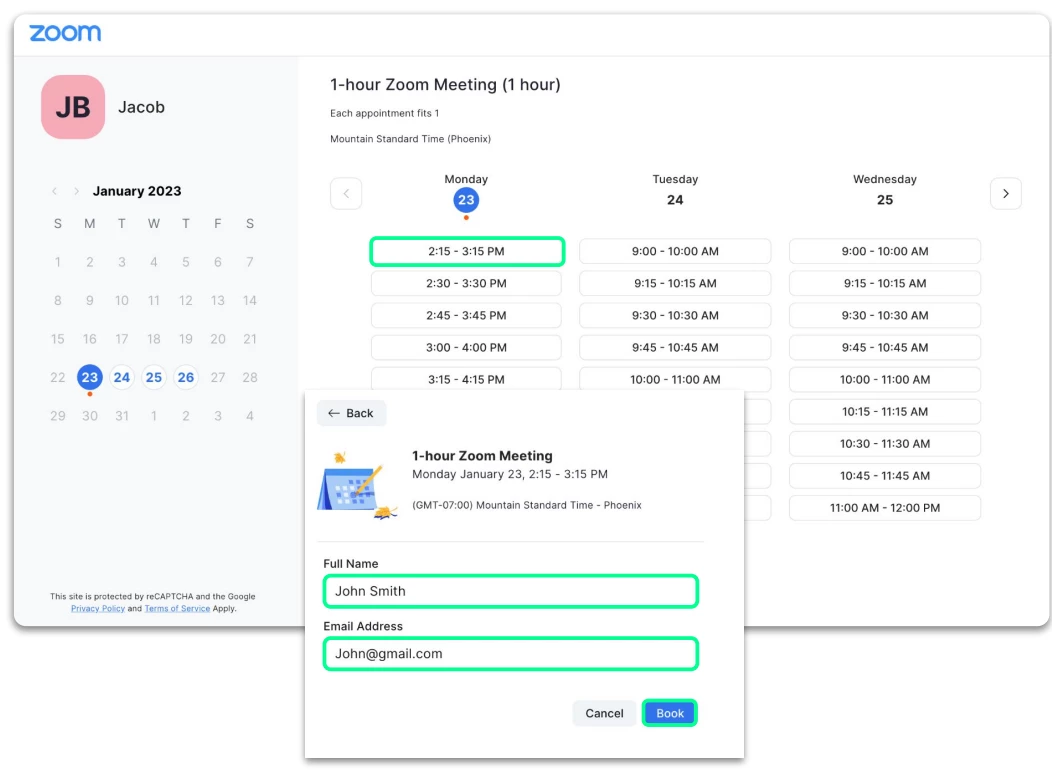The image size is (1052, 772).
Task: Open the Privacy Policy link
Action: [x=98, y=608]
